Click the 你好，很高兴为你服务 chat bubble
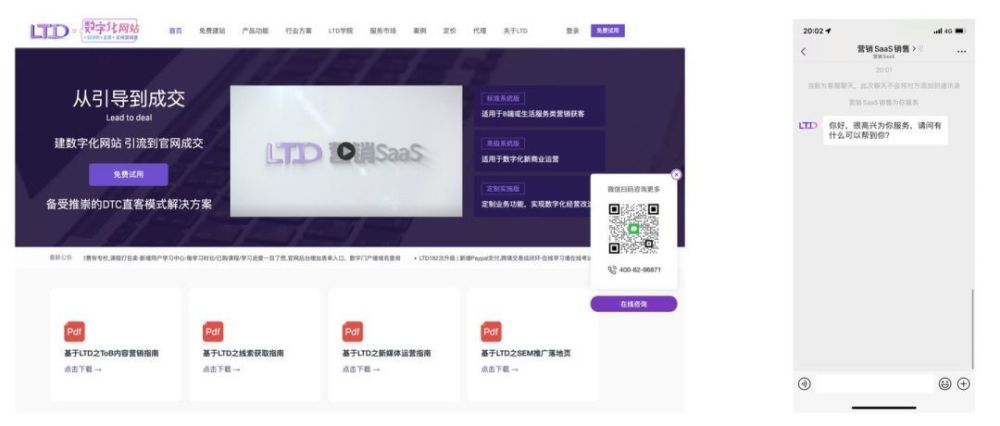 point(885,131)
